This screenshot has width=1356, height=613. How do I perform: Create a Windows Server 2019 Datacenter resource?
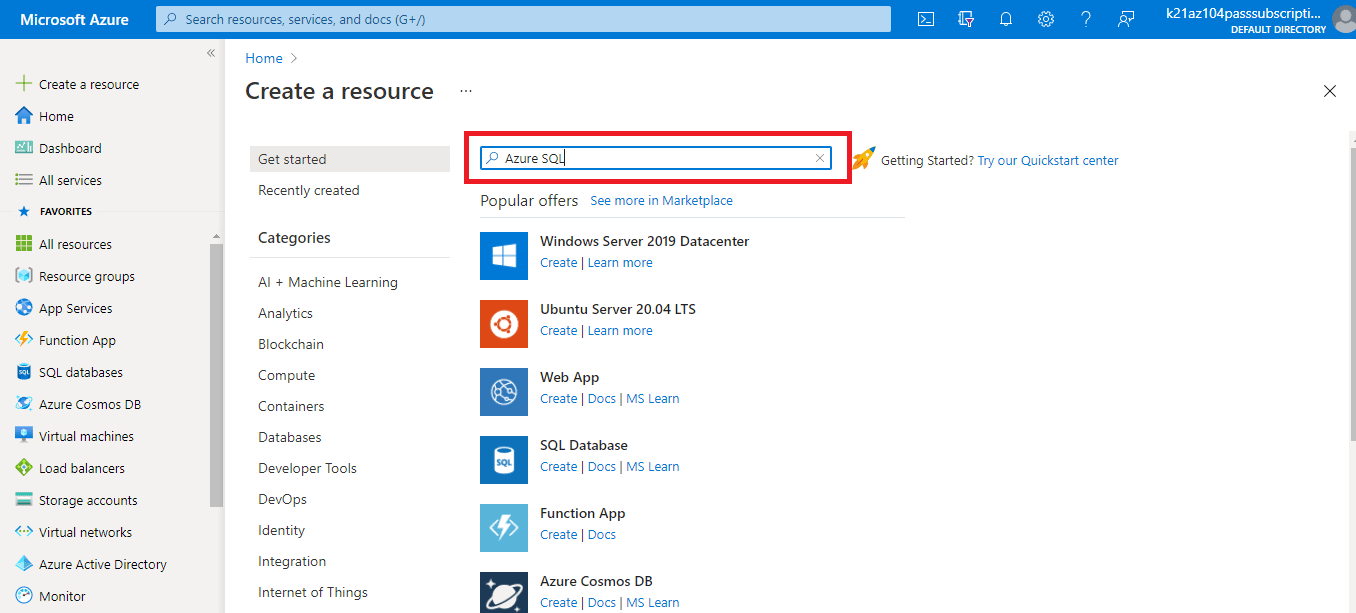[558, 262]
